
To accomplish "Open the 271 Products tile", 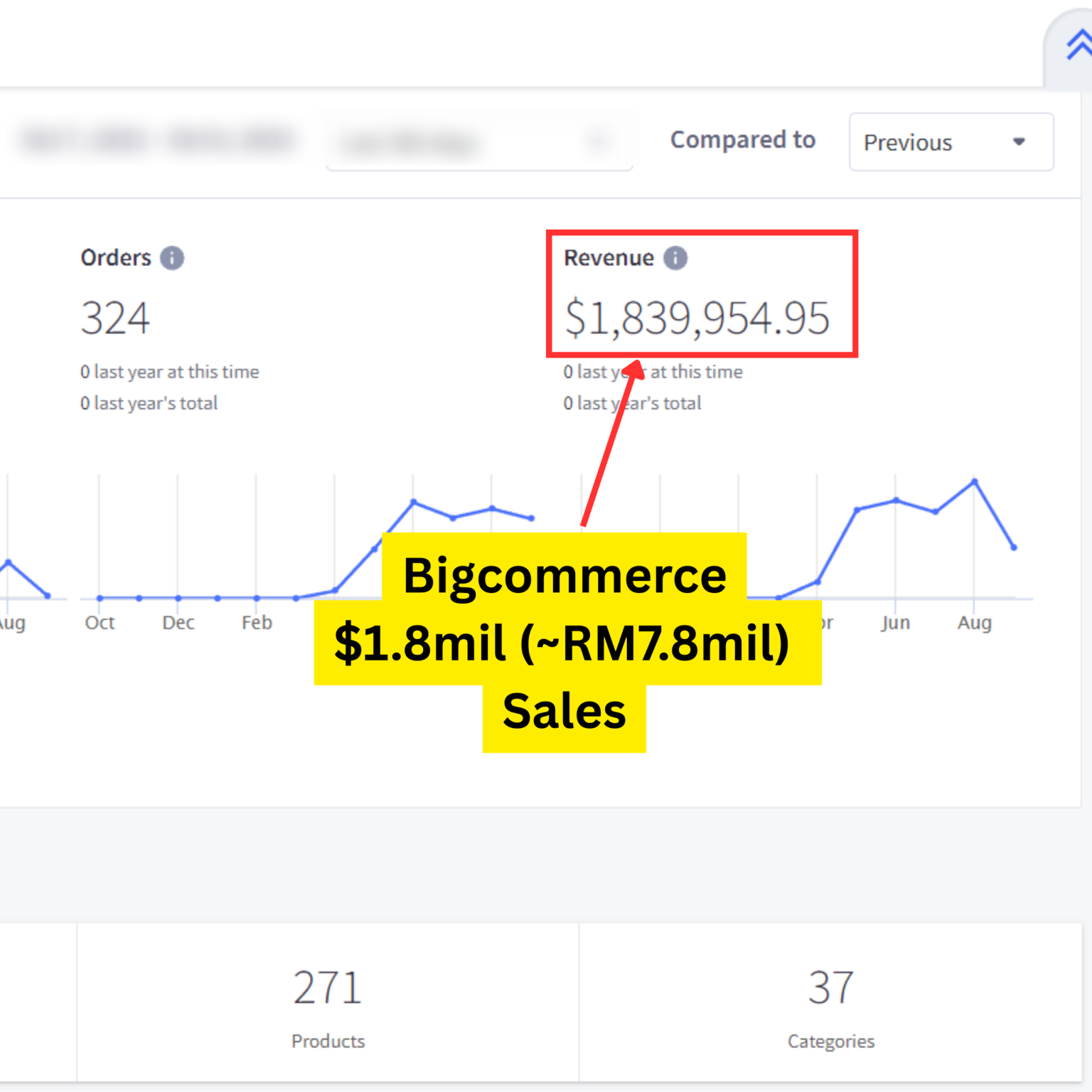I will tap(328, 1002).
